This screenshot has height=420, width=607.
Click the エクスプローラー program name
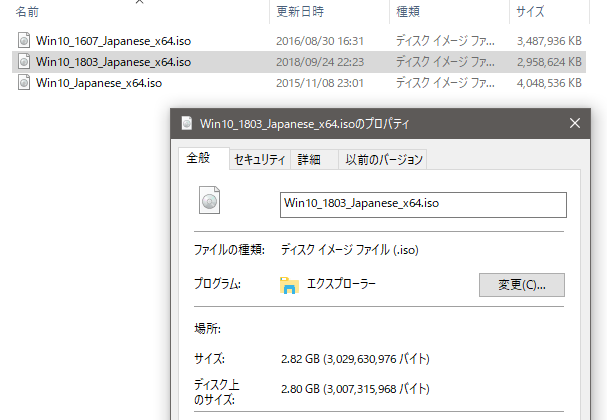[x=341, y=285]
